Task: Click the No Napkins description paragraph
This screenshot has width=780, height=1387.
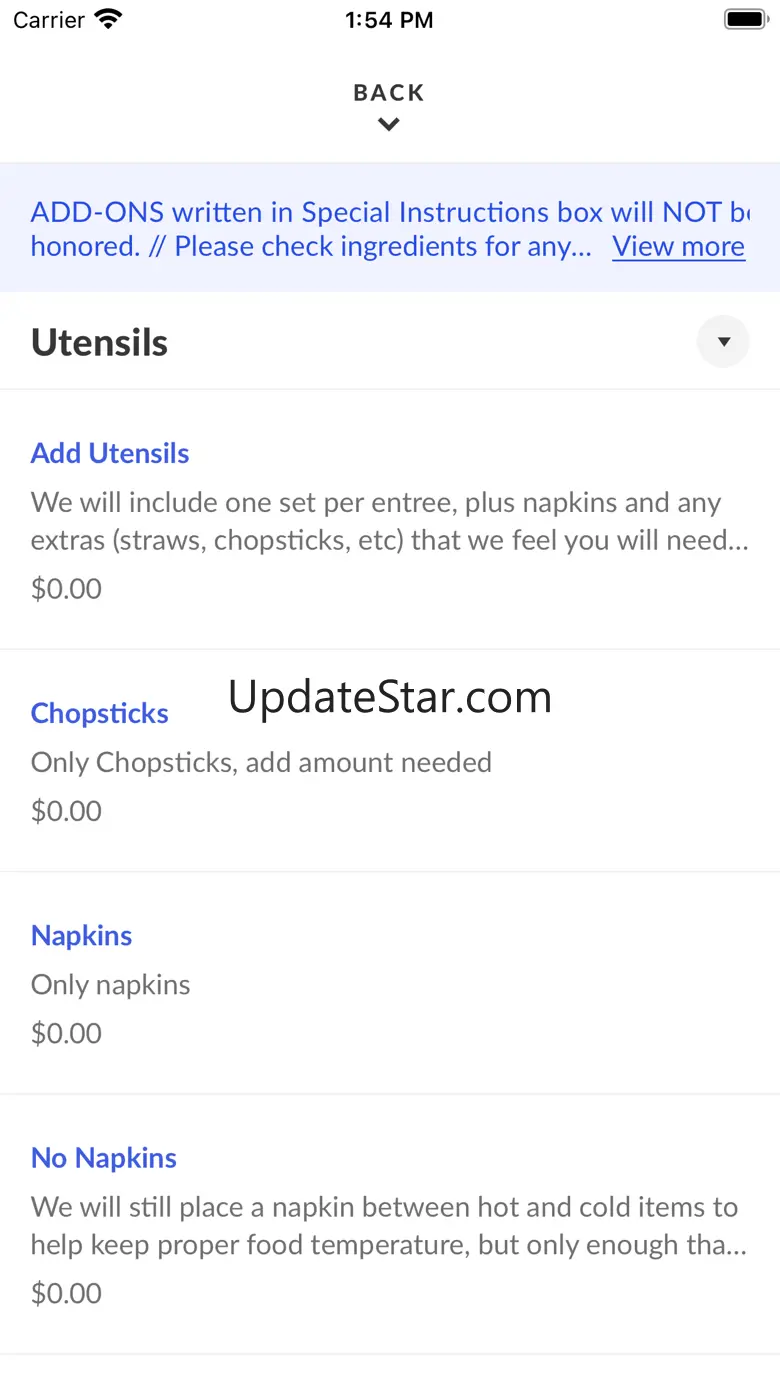Action: pyautogui.click(x=390, y=1226)
